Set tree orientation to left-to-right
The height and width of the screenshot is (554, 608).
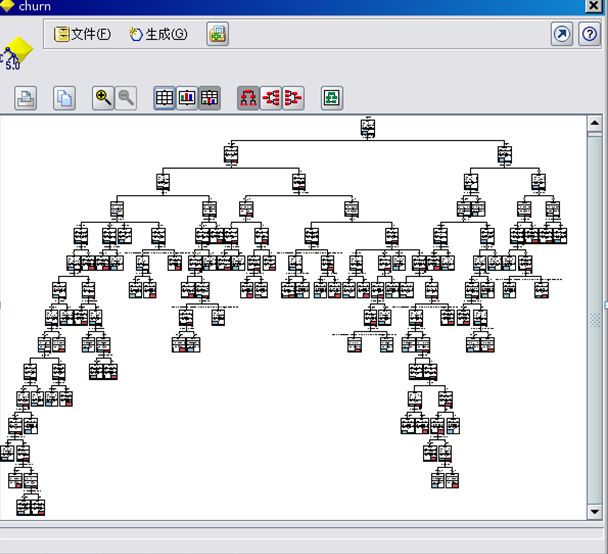tap(271, 98)
